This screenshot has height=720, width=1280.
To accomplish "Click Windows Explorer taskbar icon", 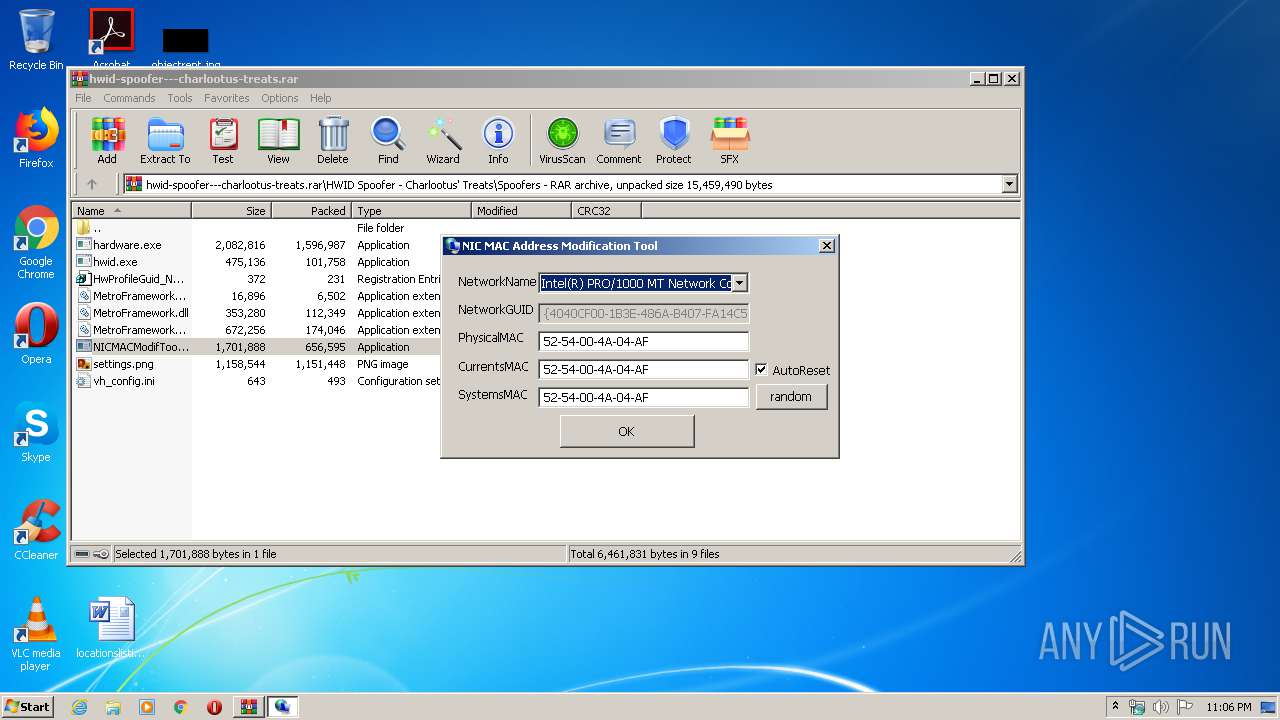I will pyautogui.click(x=113, y=707).
